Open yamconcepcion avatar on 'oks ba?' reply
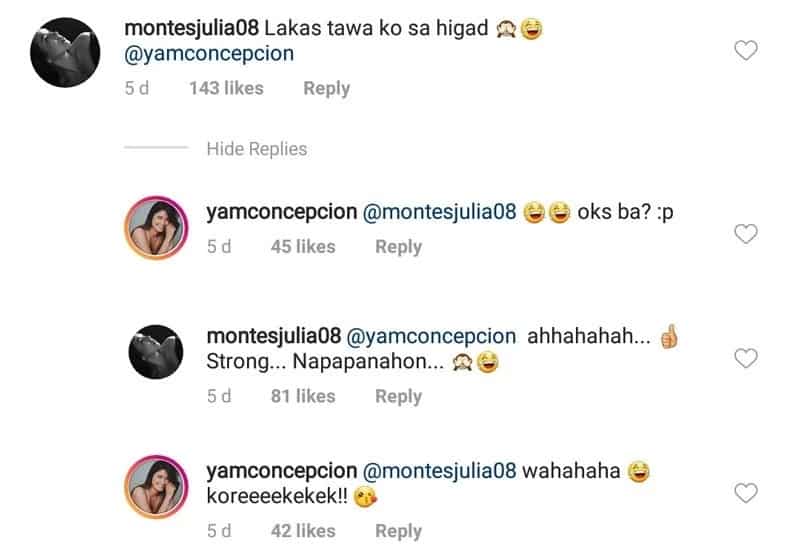The height and width of the screenshot is (559, 800). pyautogui.click(x=156, y=228)
